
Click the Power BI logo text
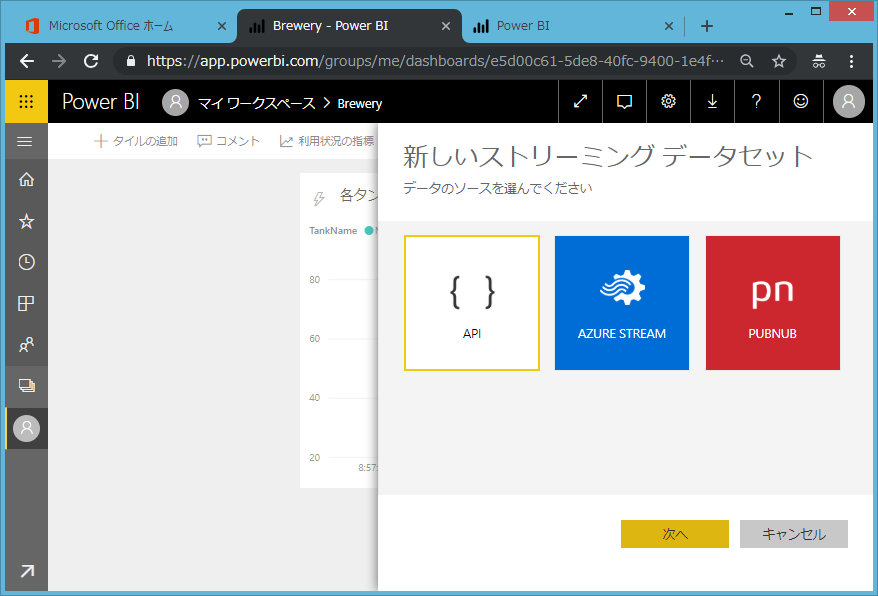click(101, 101)
